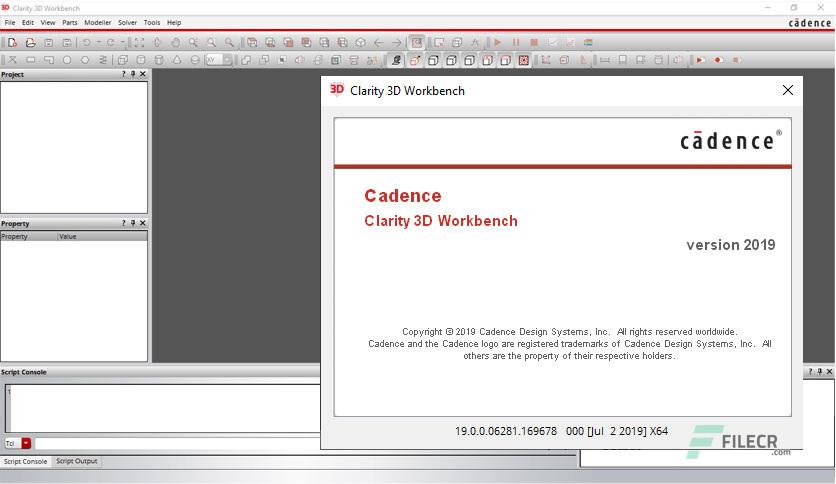The width and height of the screenshot is (836, 484).
Task: Switch to the Script Console tab
Action: (26, 461)
